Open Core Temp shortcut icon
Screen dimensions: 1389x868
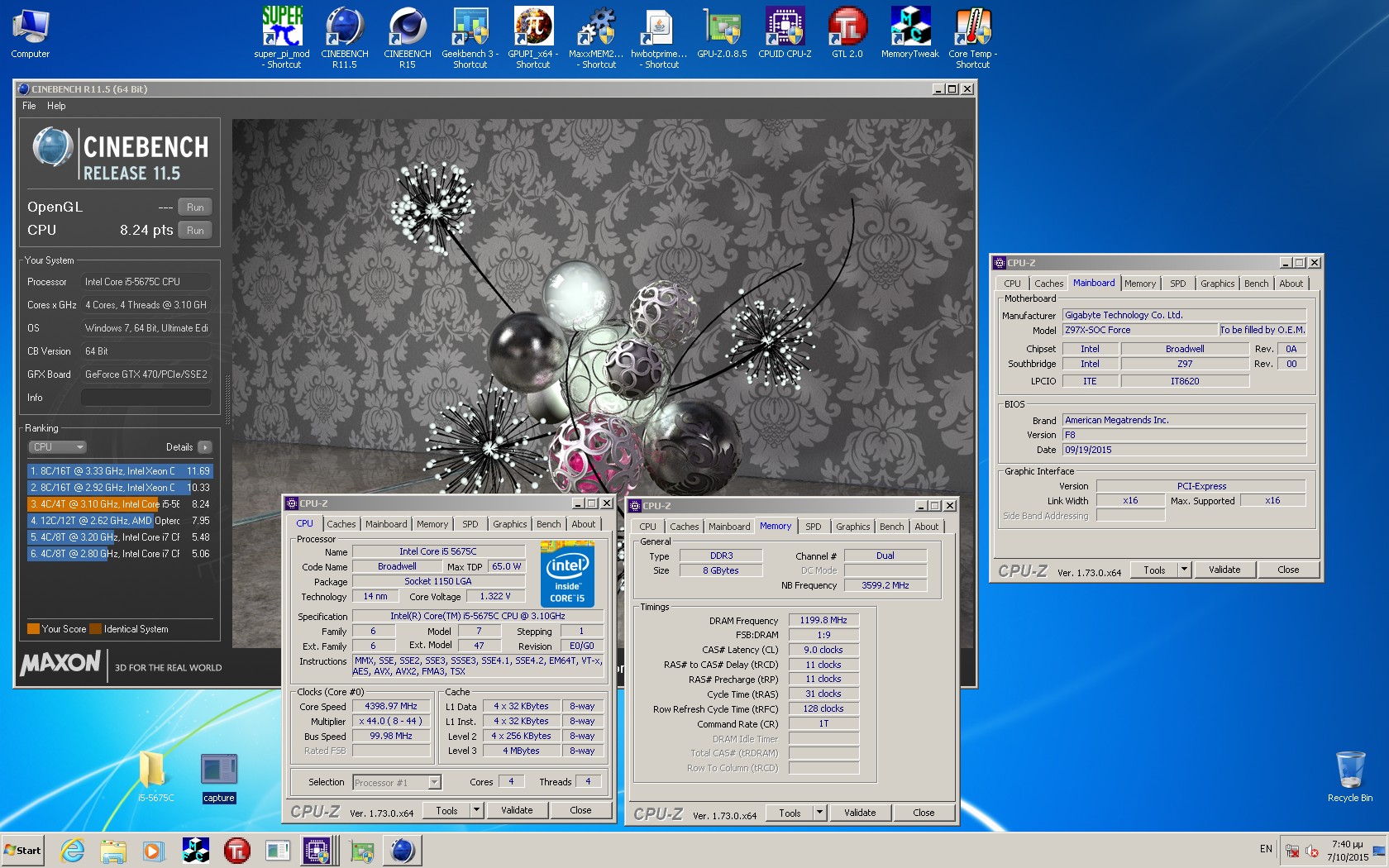click(x=973, y=36)
